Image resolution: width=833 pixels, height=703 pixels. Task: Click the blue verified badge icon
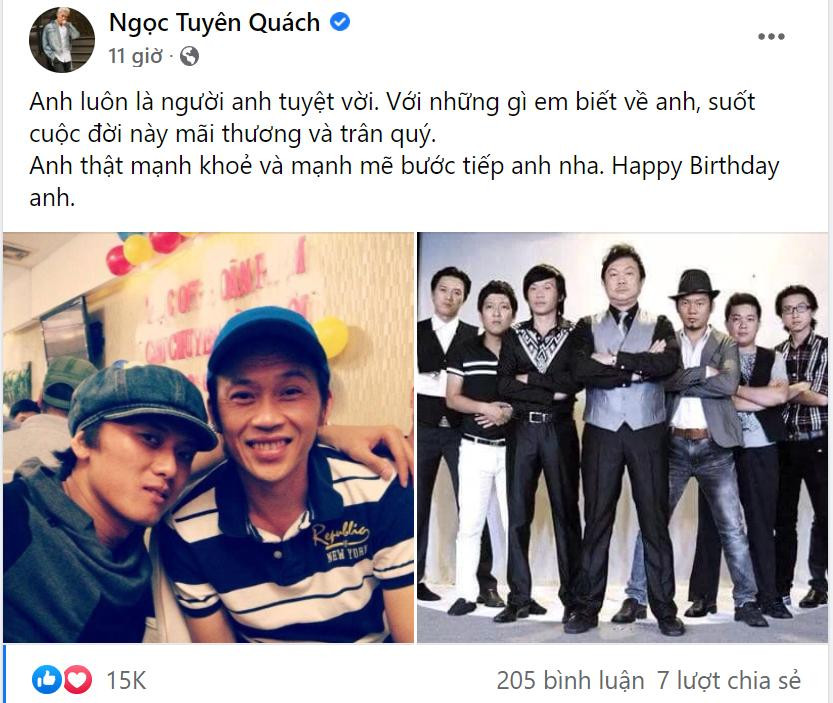(x=340, y=22)
